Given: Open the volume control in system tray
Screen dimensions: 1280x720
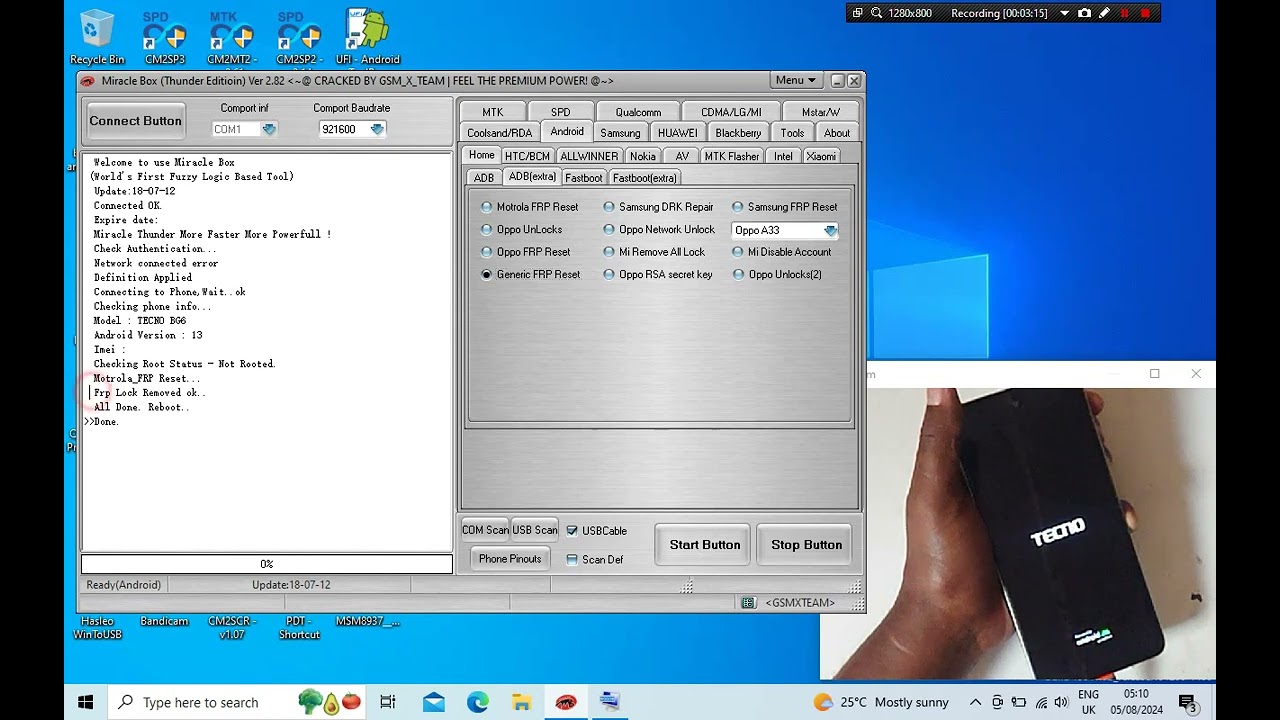Looking at the screenshot, I should point(1061,702).
